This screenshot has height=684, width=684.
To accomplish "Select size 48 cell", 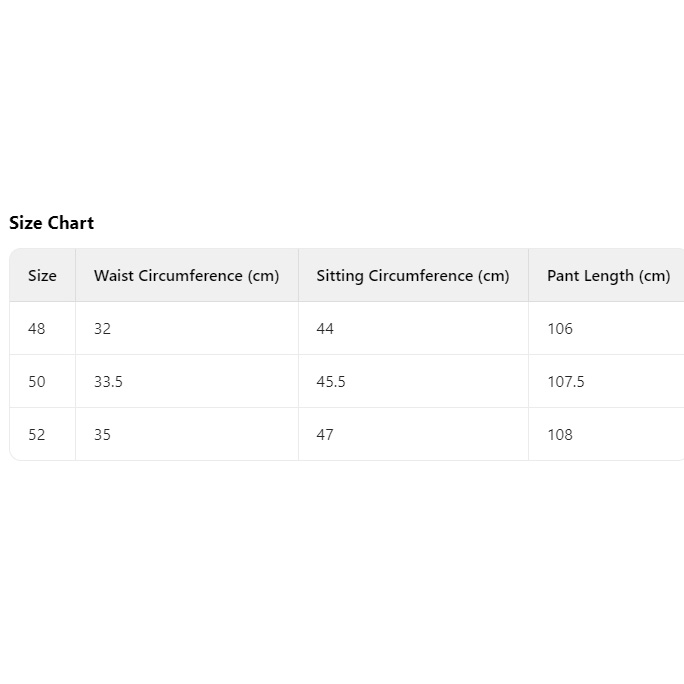I will [42, 328].
